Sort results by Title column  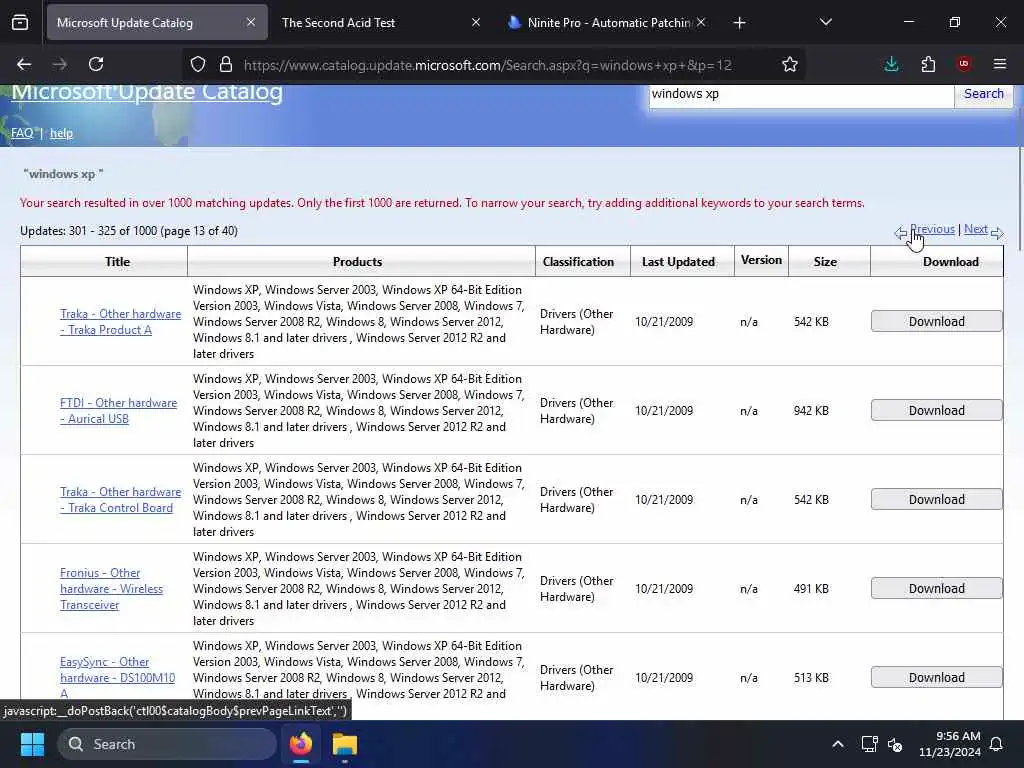click(x=118, y=262)
